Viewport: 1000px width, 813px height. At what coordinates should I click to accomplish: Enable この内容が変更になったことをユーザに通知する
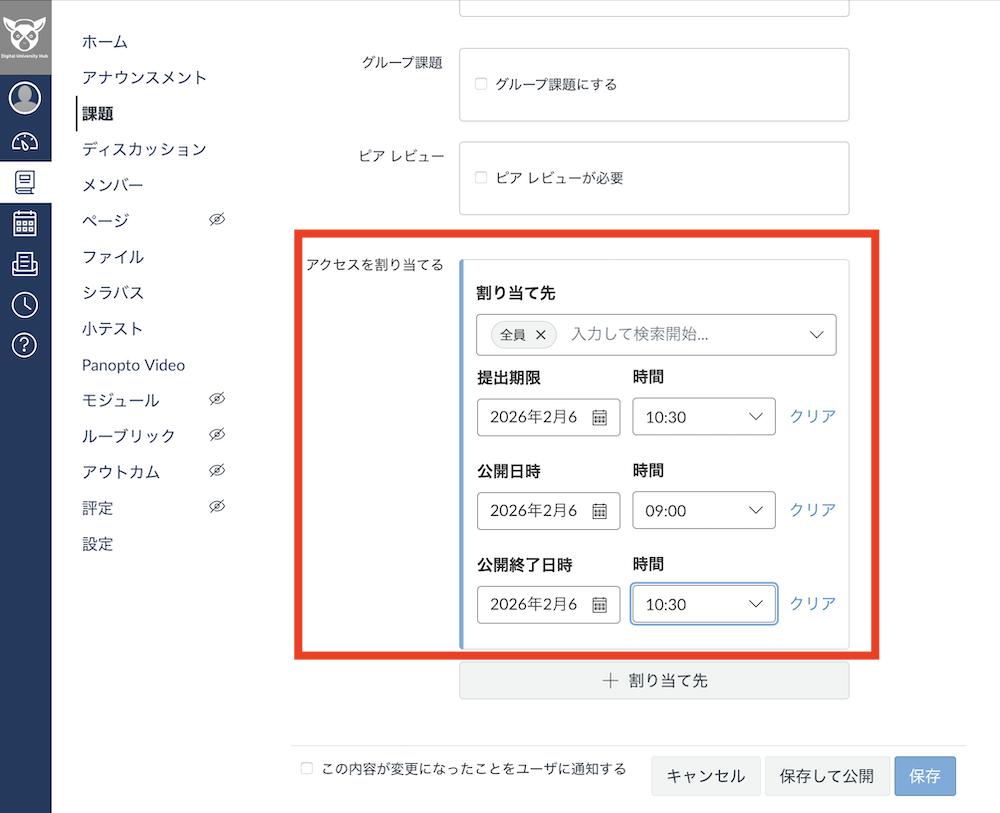pos(306,770)
